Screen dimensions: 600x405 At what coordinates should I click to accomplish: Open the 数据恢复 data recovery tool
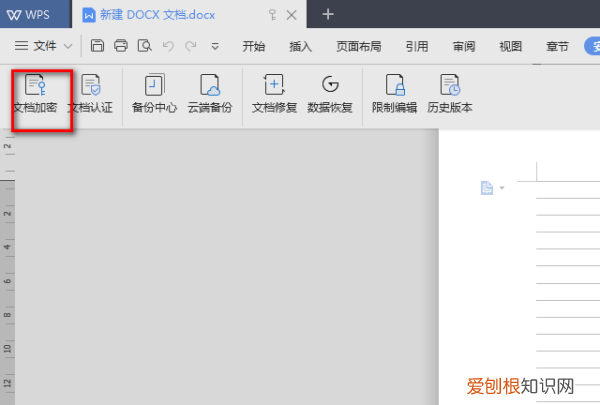(x=330, y=94)
